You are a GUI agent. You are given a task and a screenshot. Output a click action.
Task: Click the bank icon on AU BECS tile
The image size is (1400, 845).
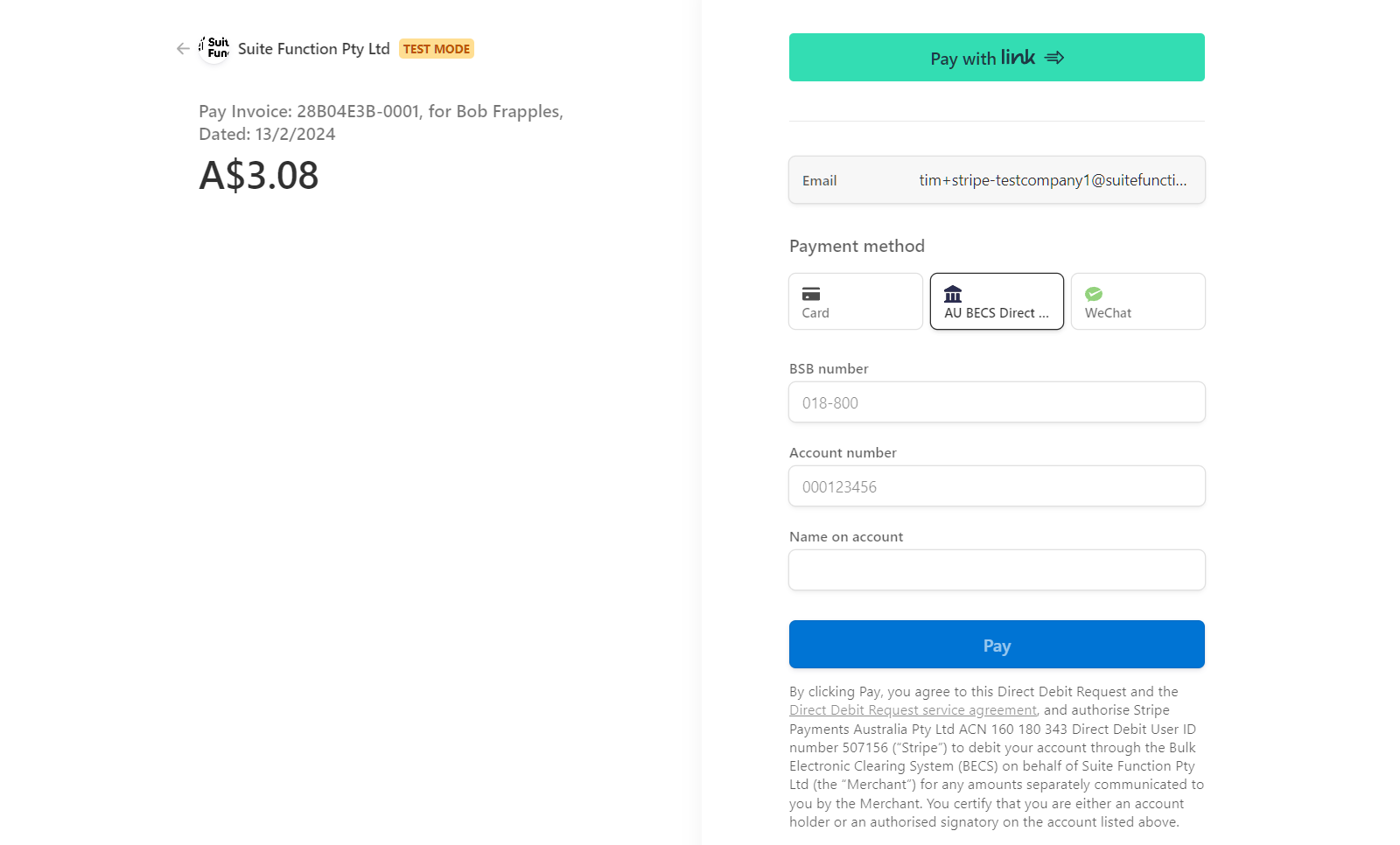click(953, 293)
